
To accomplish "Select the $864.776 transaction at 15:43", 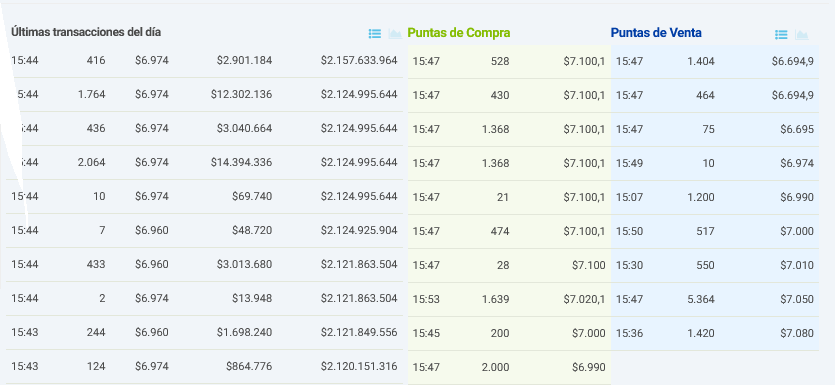I will click(x=204, y=366).
